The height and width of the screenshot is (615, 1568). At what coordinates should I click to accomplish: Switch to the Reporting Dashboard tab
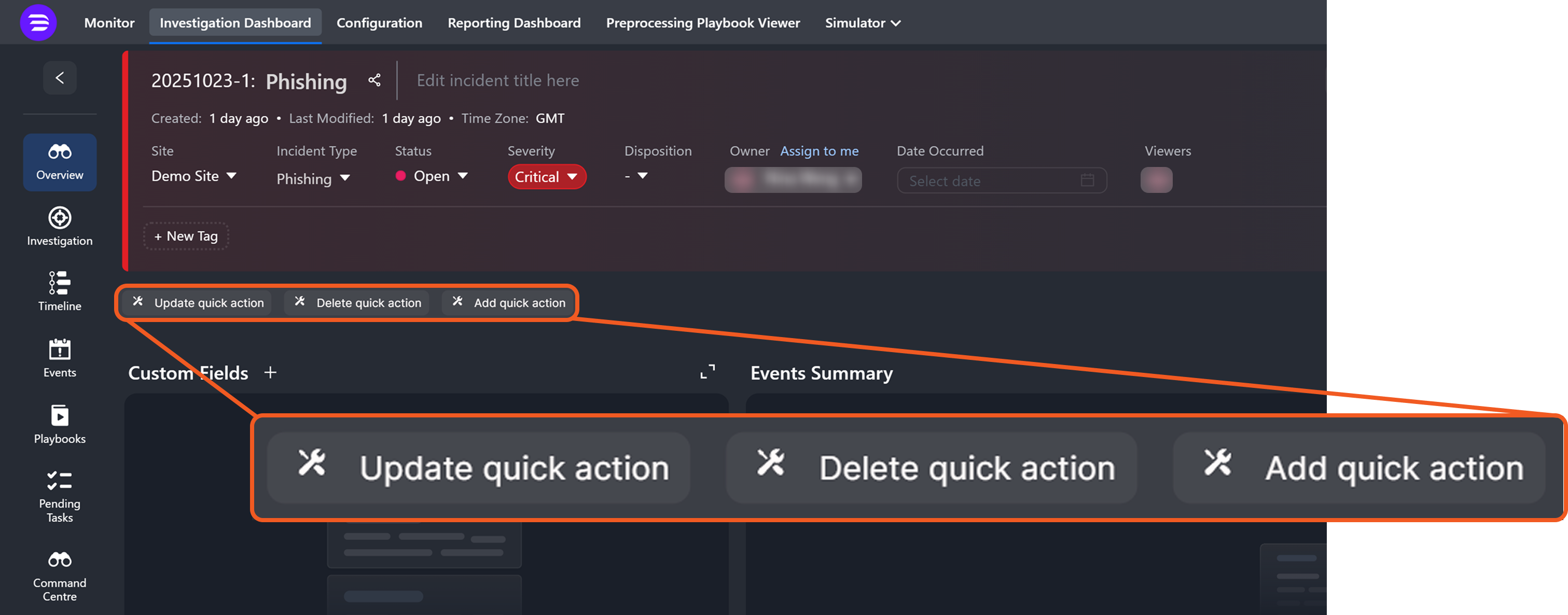click(514, 23)
